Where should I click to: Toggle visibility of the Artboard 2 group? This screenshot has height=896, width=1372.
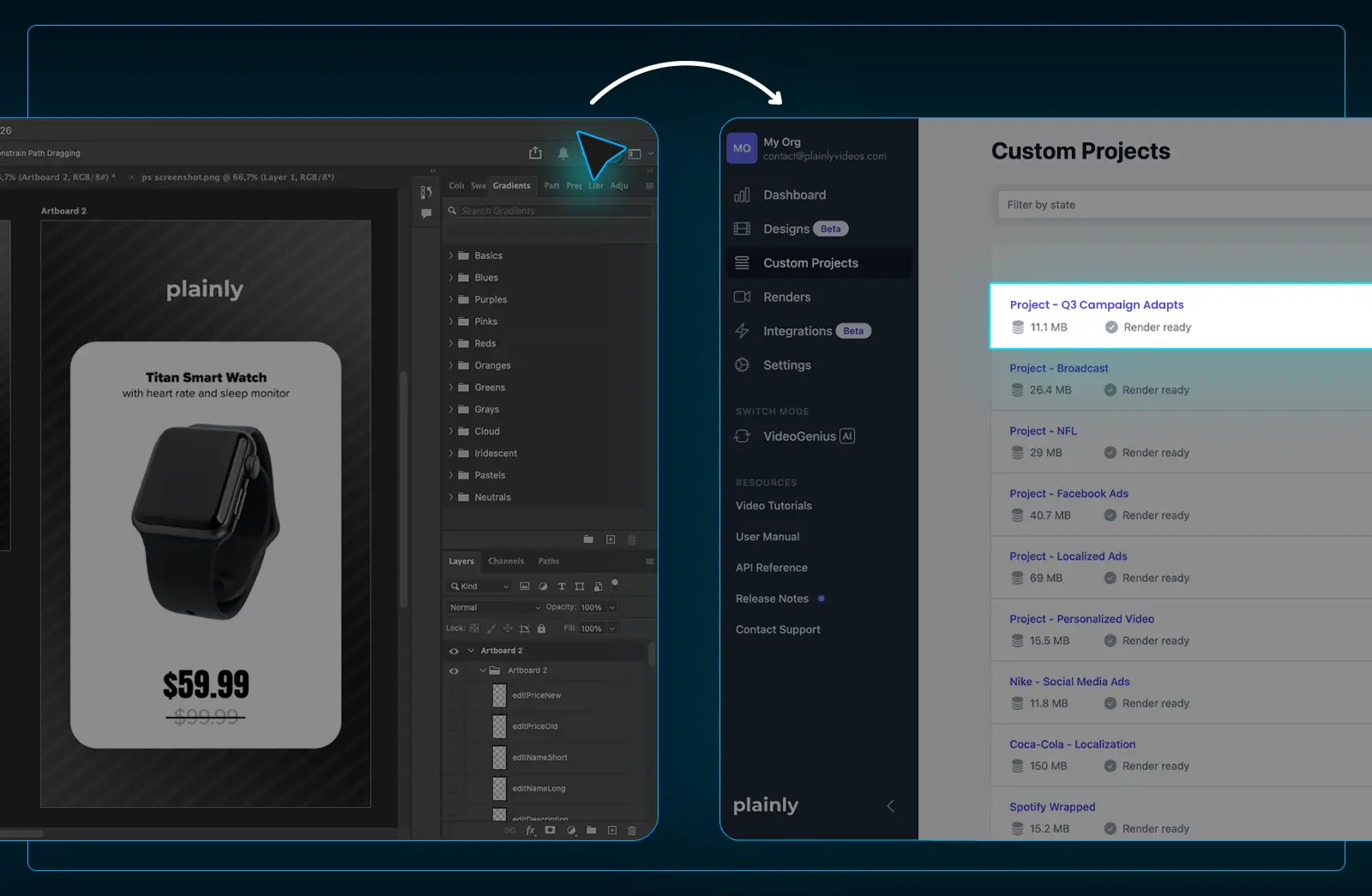[x=454, y=670]
